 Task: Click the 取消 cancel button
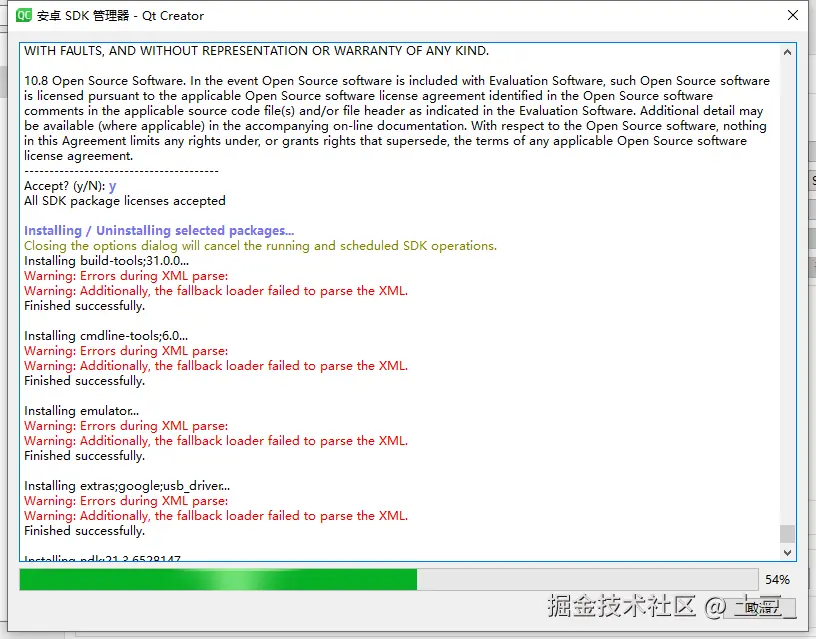pos(761,607)
